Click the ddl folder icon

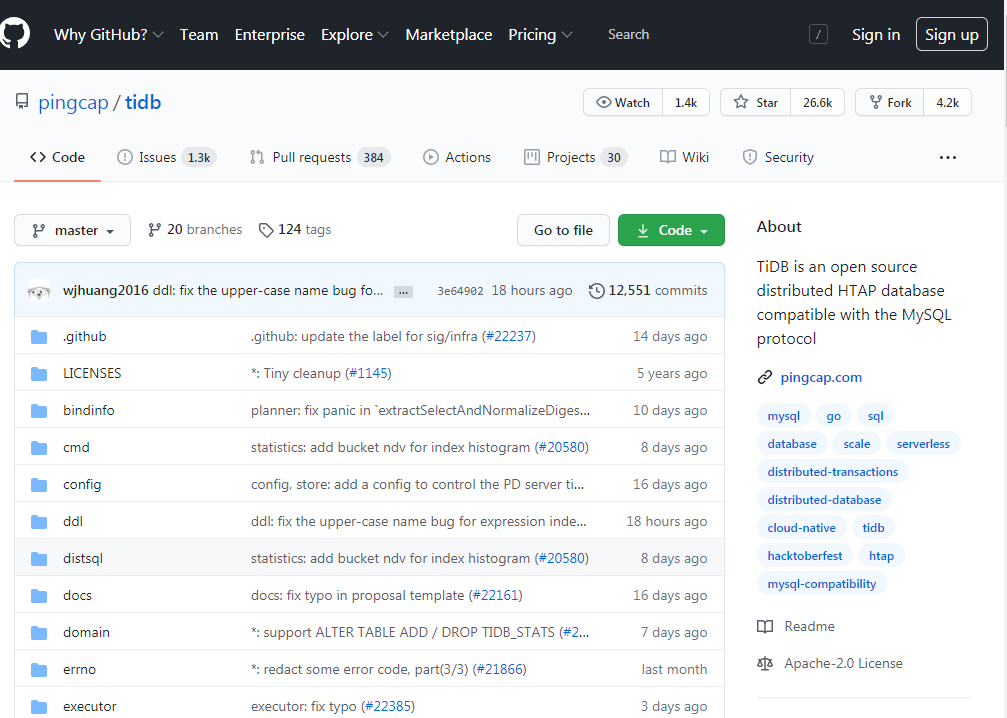coord(39,522)
